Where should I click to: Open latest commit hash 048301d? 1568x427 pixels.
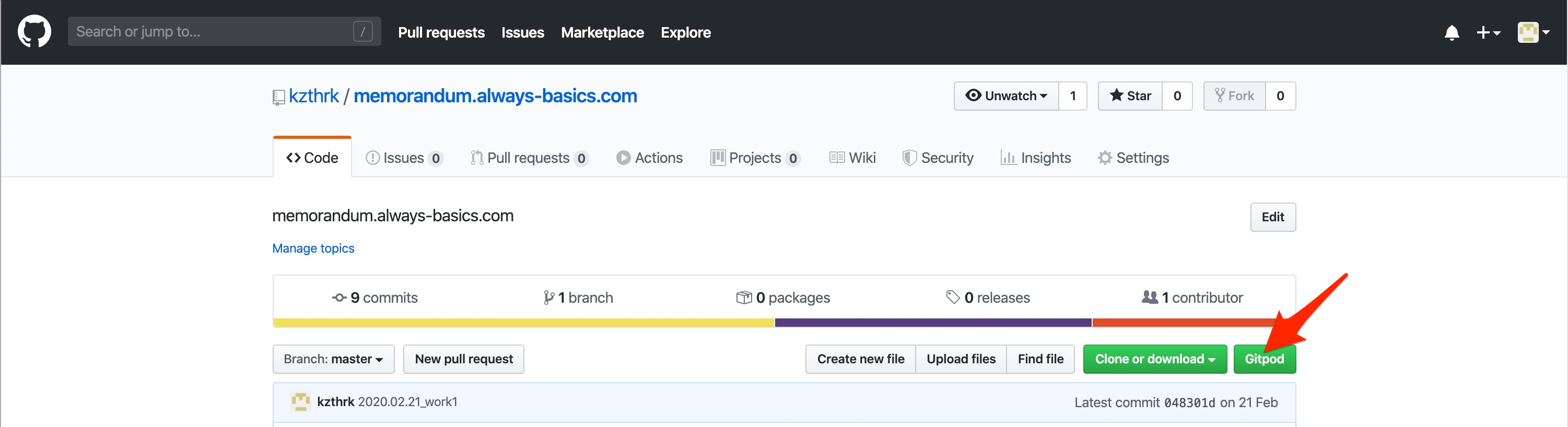click(x=1189, y=402)
